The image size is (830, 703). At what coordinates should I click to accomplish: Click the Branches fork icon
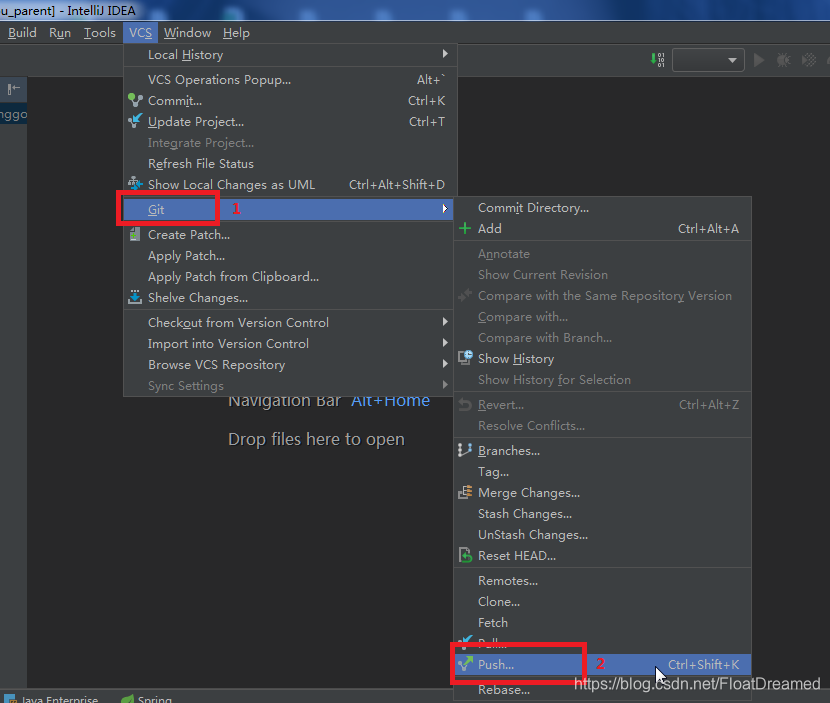pyautogui.click(x=465, y=450)
